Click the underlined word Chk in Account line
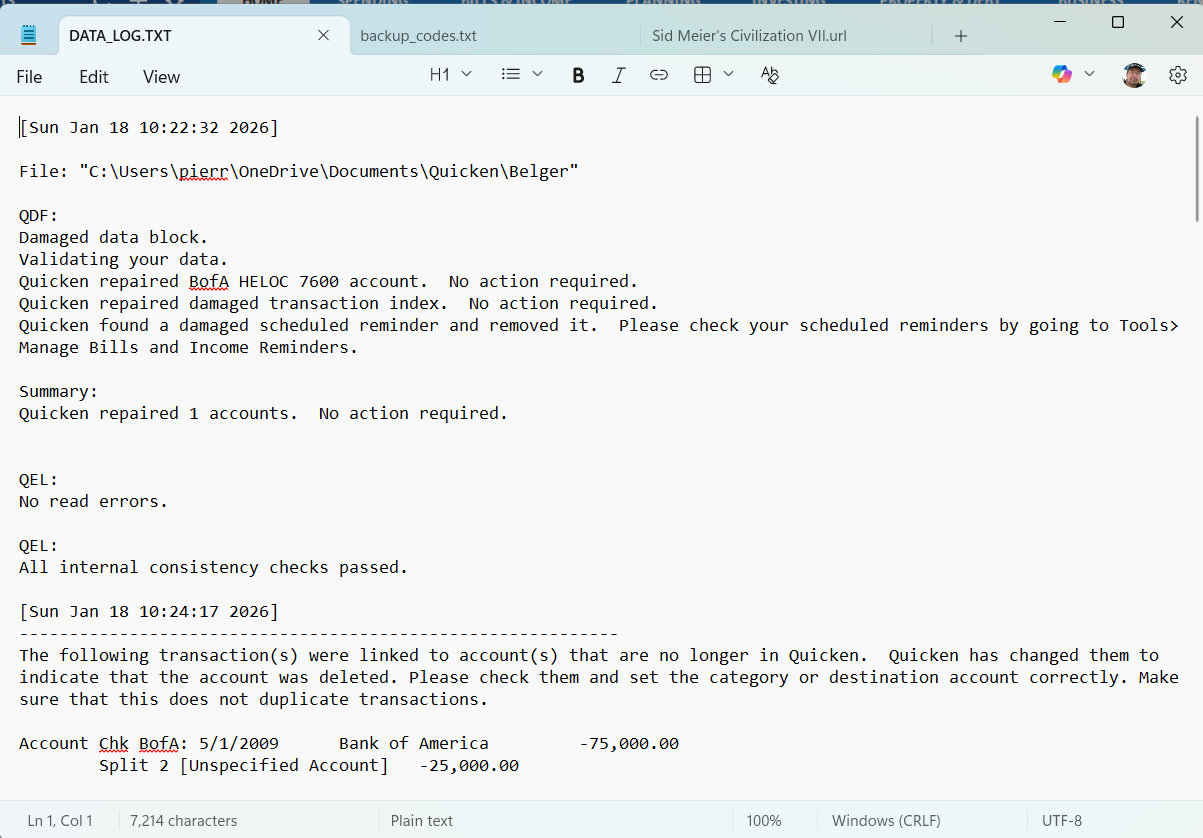This screenshot has height=838, width=1203. coord(114,744)
